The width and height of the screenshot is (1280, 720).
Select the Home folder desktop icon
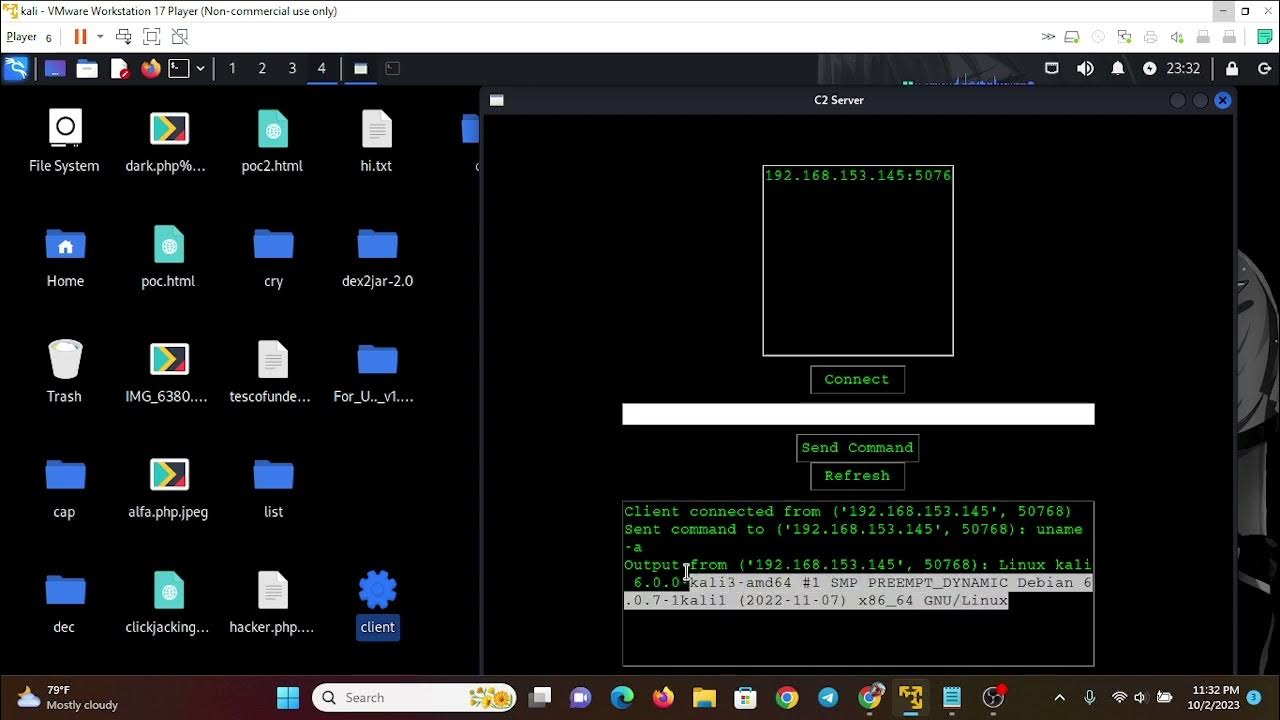[65, 257]
